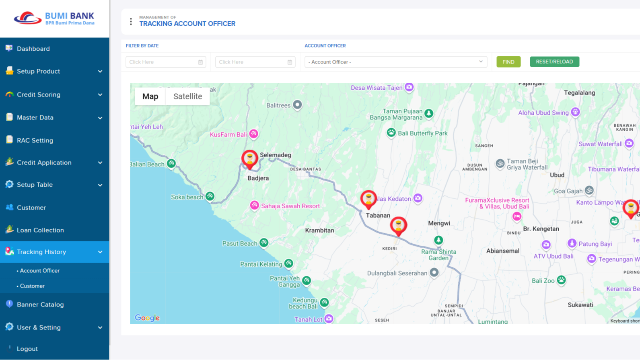This screenshot has height=360, width=640.
Task: Click the RESET/RELOAD button
Action: [554, 62]
